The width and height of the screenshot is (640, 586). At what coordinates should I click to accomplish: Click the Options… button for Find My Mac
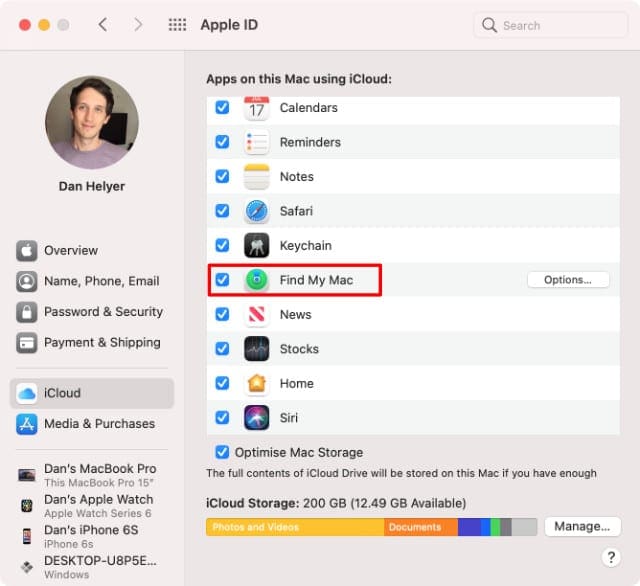[568, 280]
